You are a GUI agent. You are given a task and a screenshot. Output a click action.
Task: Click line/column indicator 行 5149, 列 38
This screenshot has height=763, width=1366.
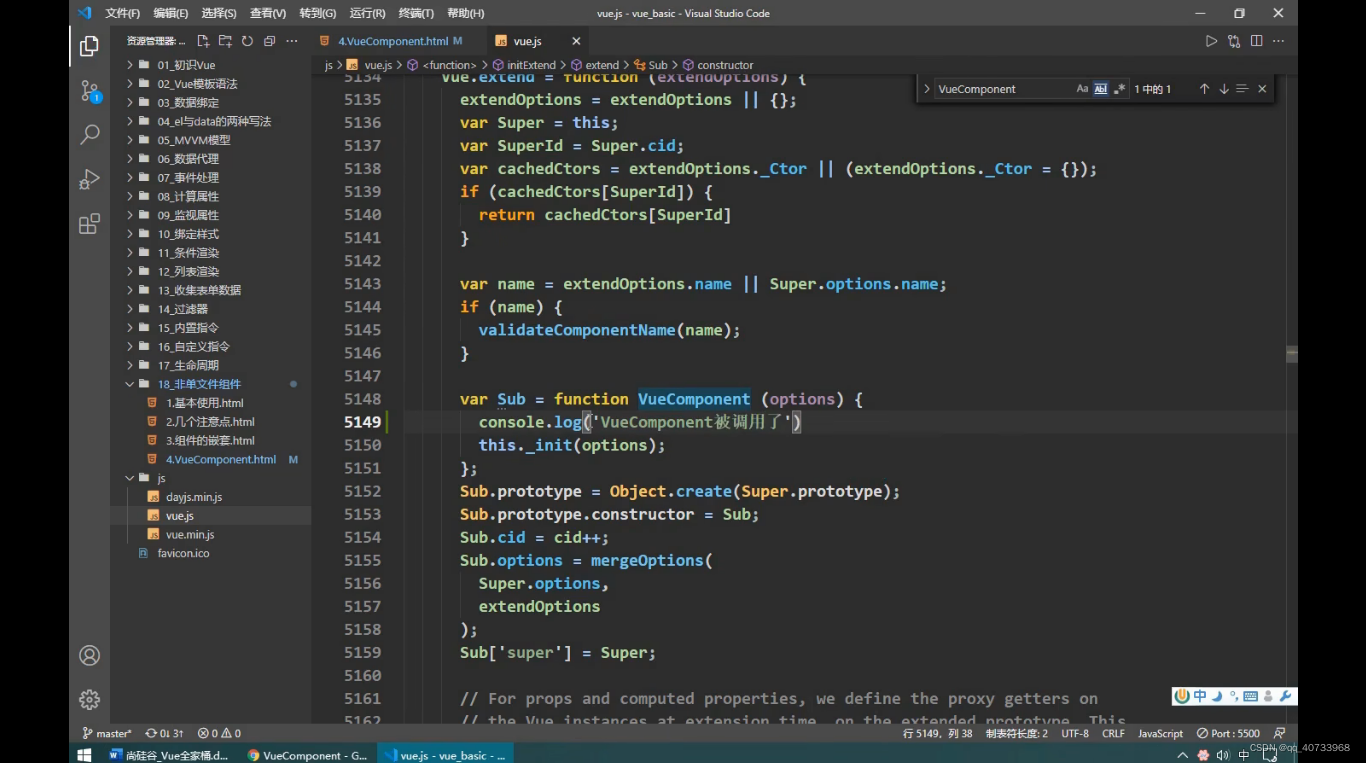[937, 733]
